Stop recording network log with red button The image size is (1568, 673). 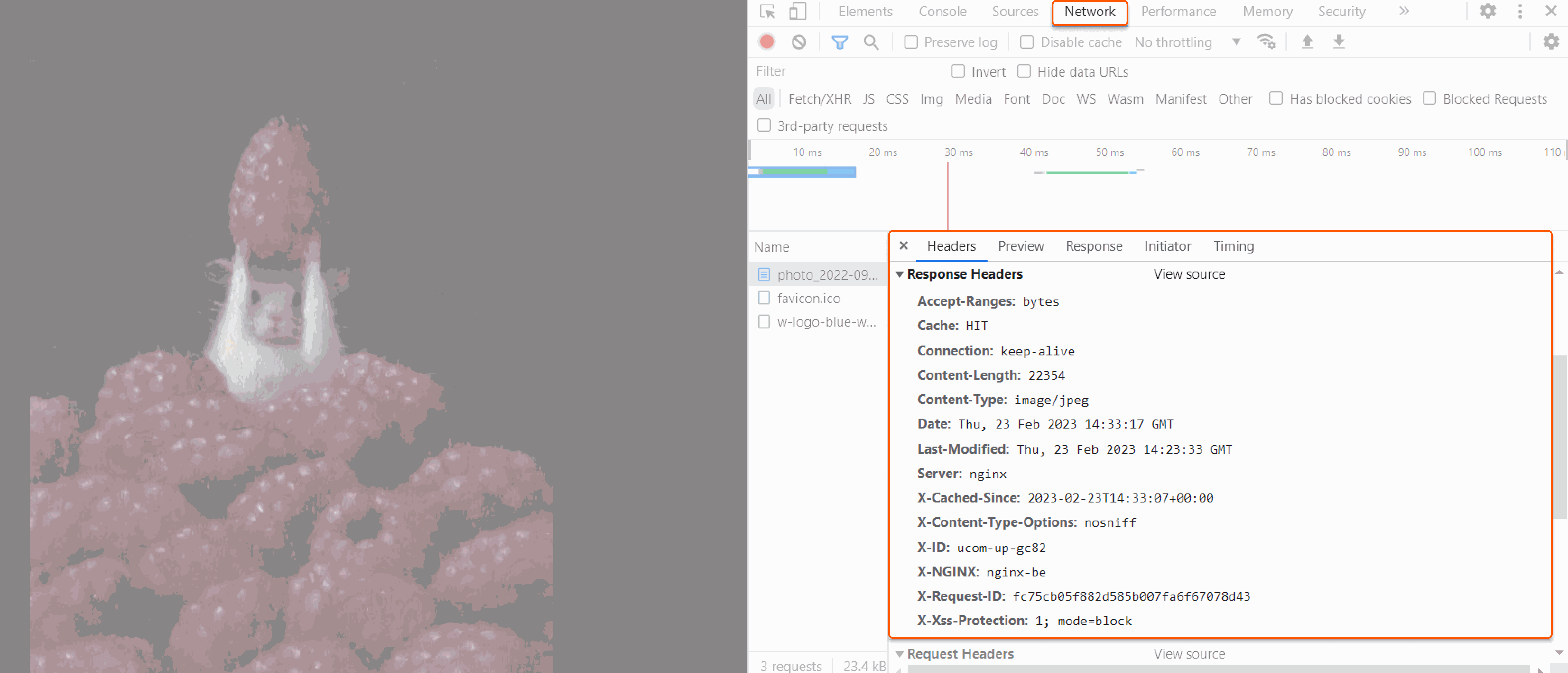(x=767, y=42)
